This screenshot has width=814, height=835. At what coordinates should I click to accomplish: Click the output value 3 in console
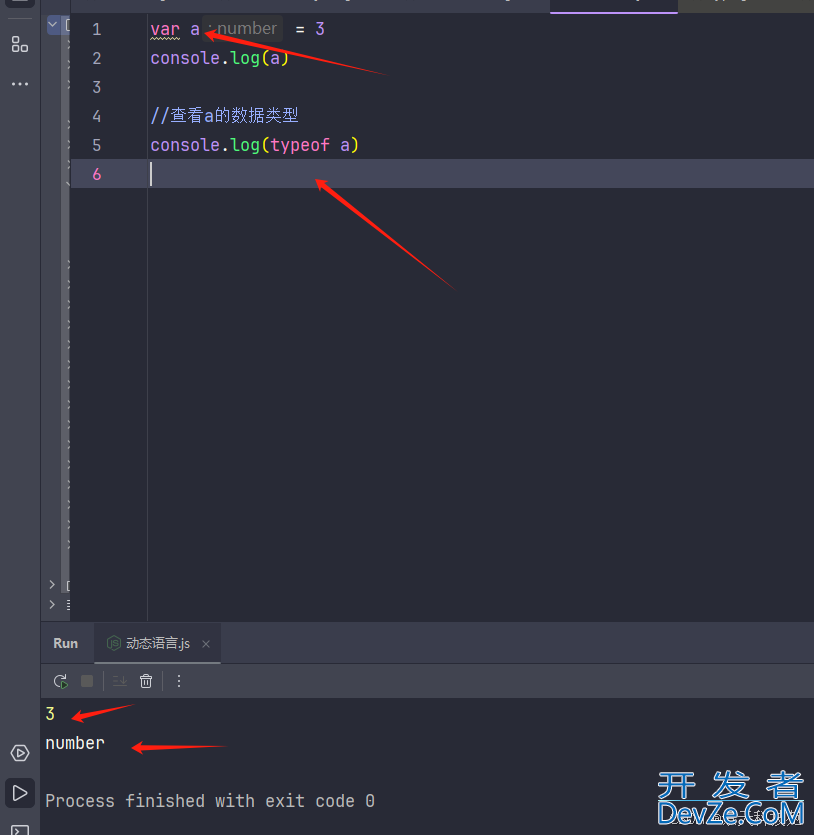coord(50,714)
